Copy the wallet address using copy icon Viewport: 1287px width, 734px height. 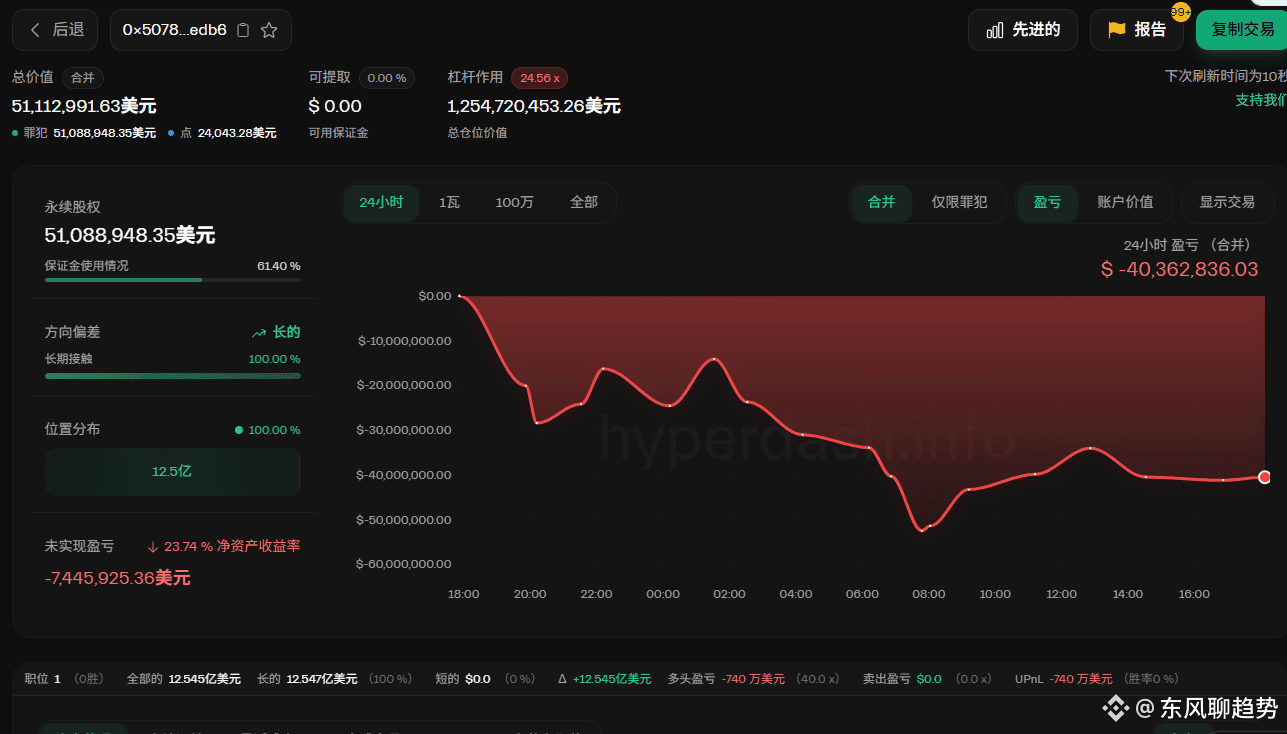(243, 30)
